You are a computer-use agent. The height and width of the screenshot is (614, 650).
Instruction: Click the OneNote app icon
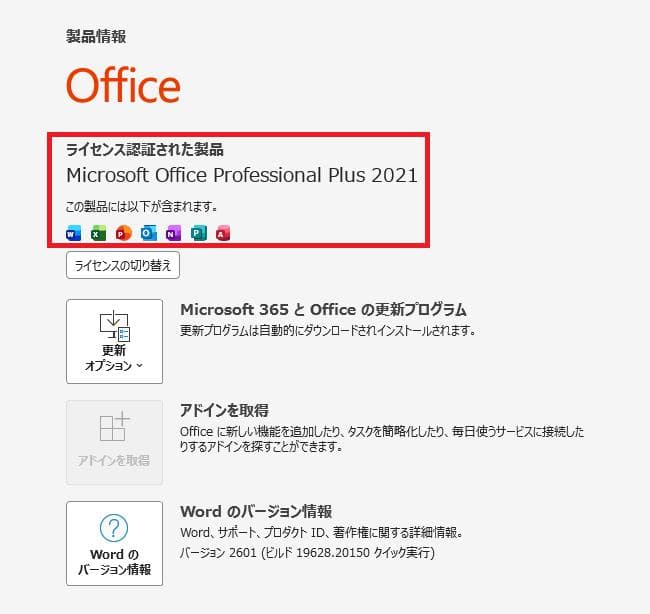tap(173, 233)
